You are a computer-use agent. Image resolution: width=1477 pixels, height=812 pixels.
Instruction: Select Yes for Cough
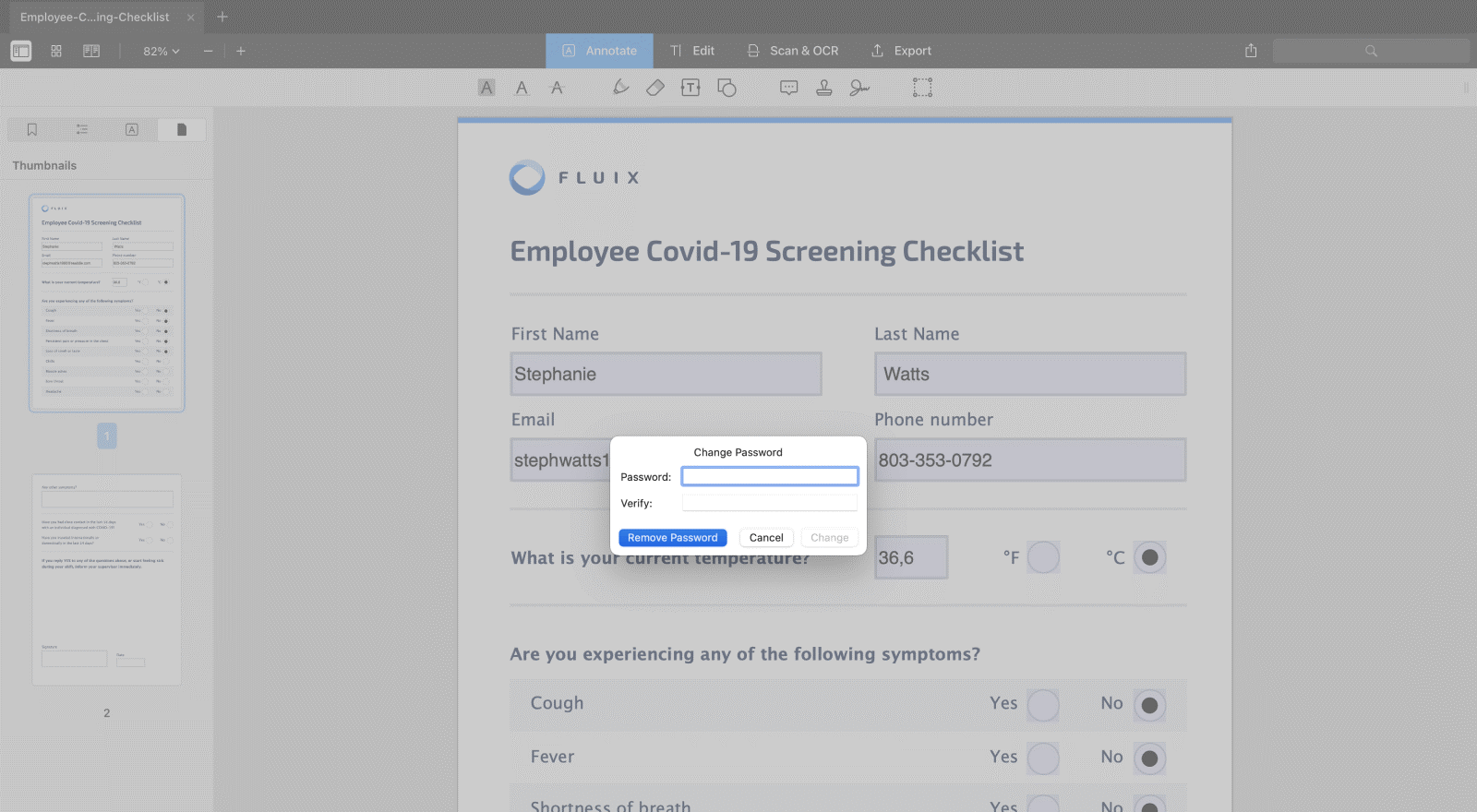click(x=1043, y=706)
